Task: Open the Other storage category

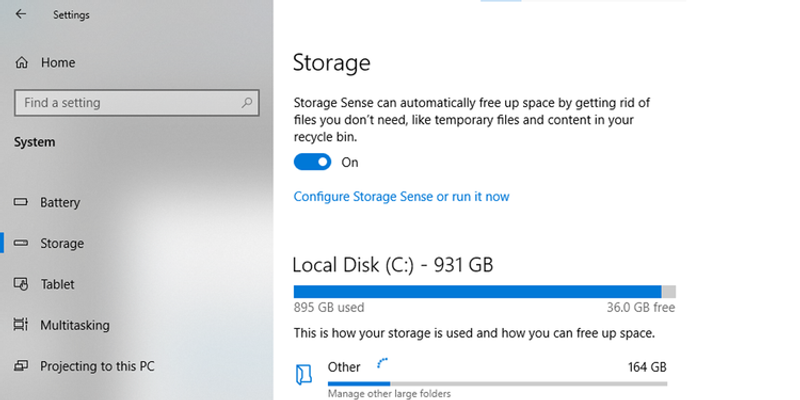Action: pos(344,367)
